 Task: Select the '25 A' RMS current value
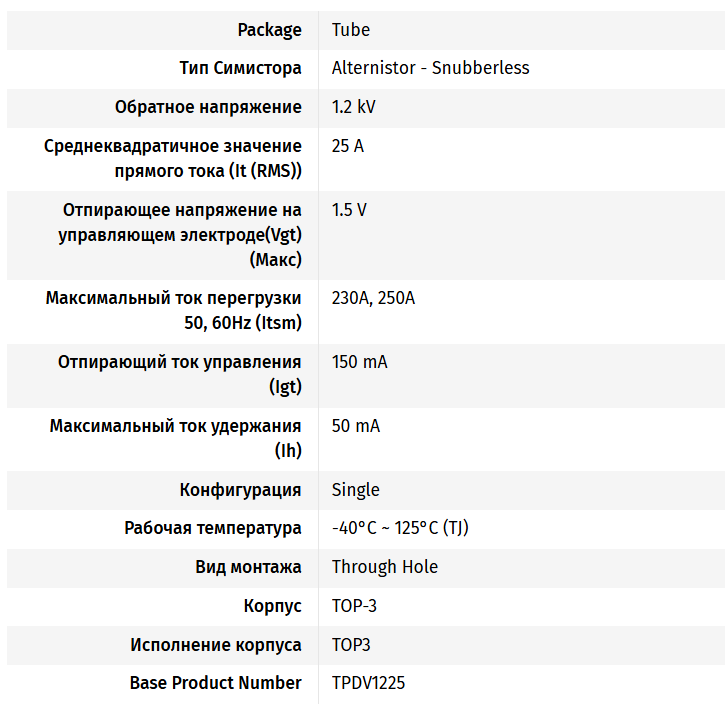coord(348,146)
